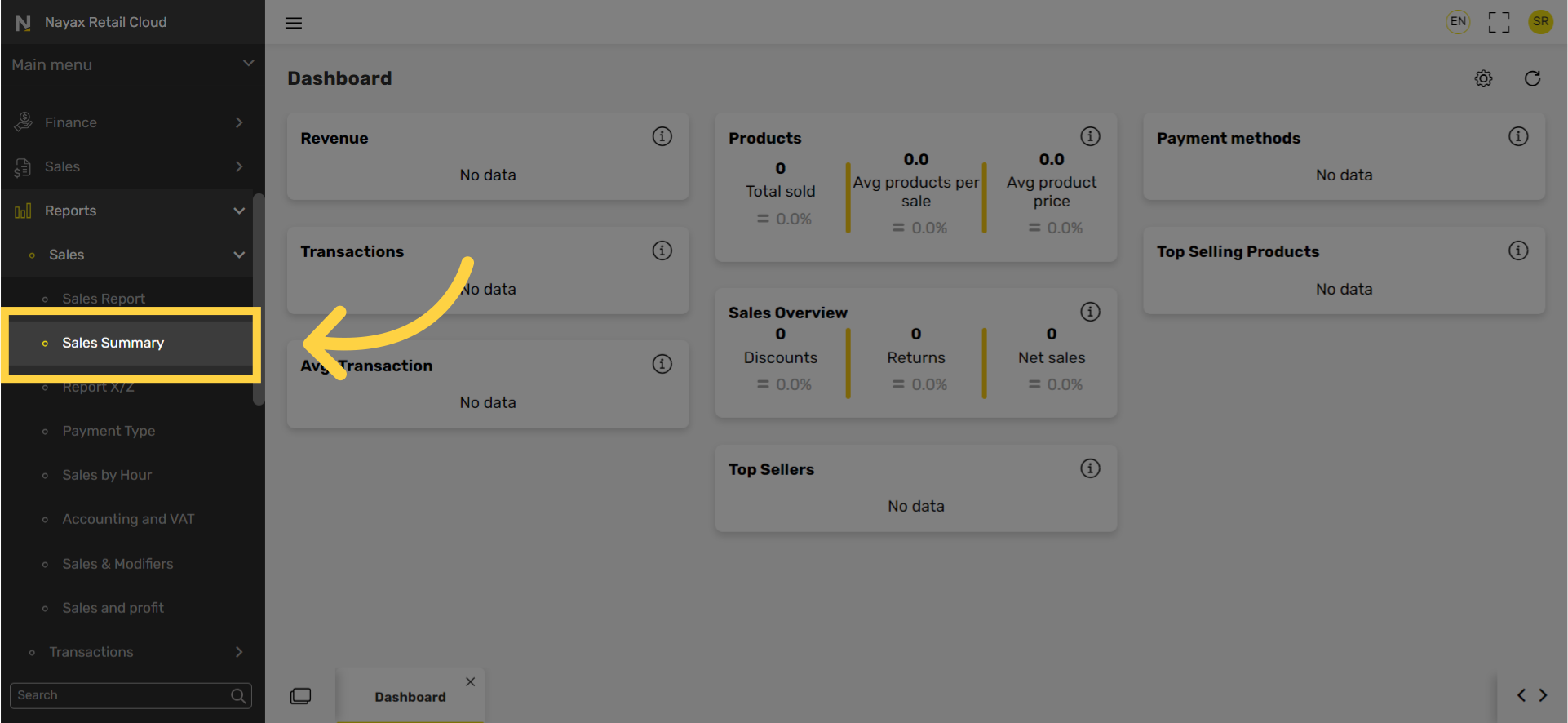Show info for the Revenue card
The width and height of the screenshot is (1568, 723).
(x=662, y=136)
